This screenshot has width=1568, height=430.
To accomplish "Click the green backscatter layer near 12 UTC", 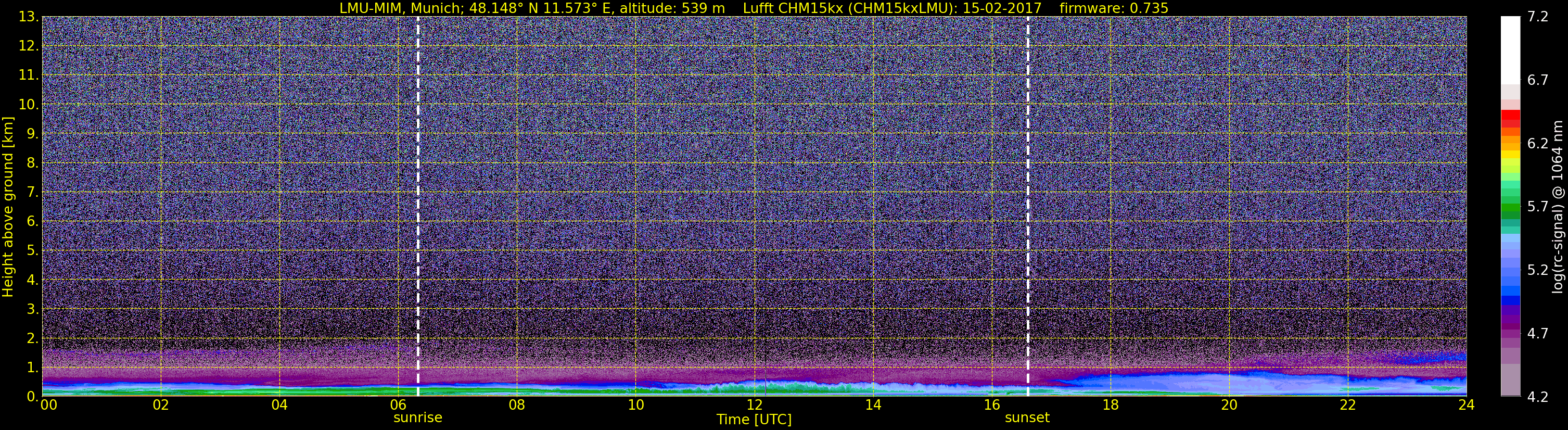I will (x=754, y=386).
